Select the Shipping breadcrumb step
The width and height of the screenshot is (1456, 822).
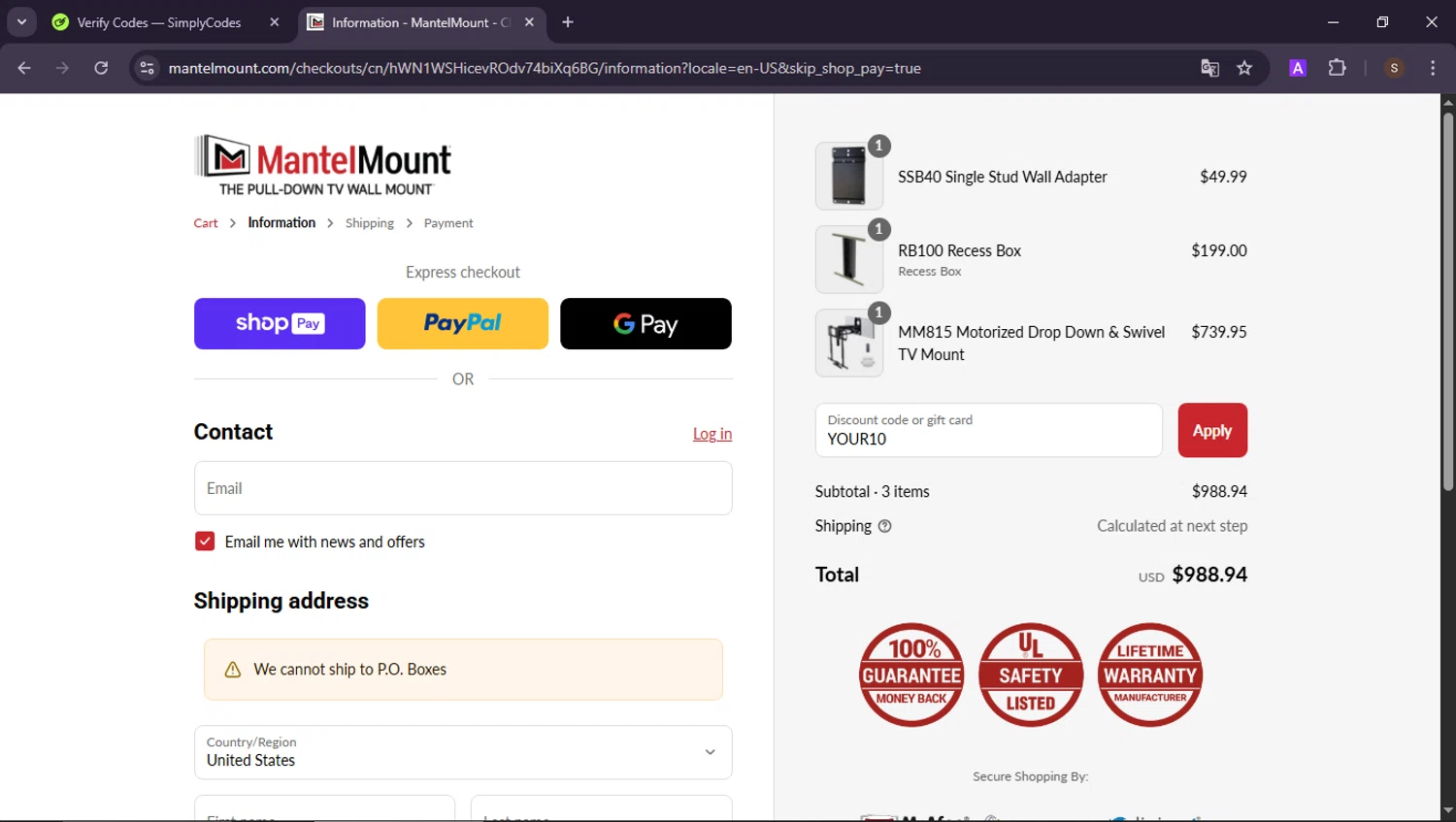click(370, 223)
